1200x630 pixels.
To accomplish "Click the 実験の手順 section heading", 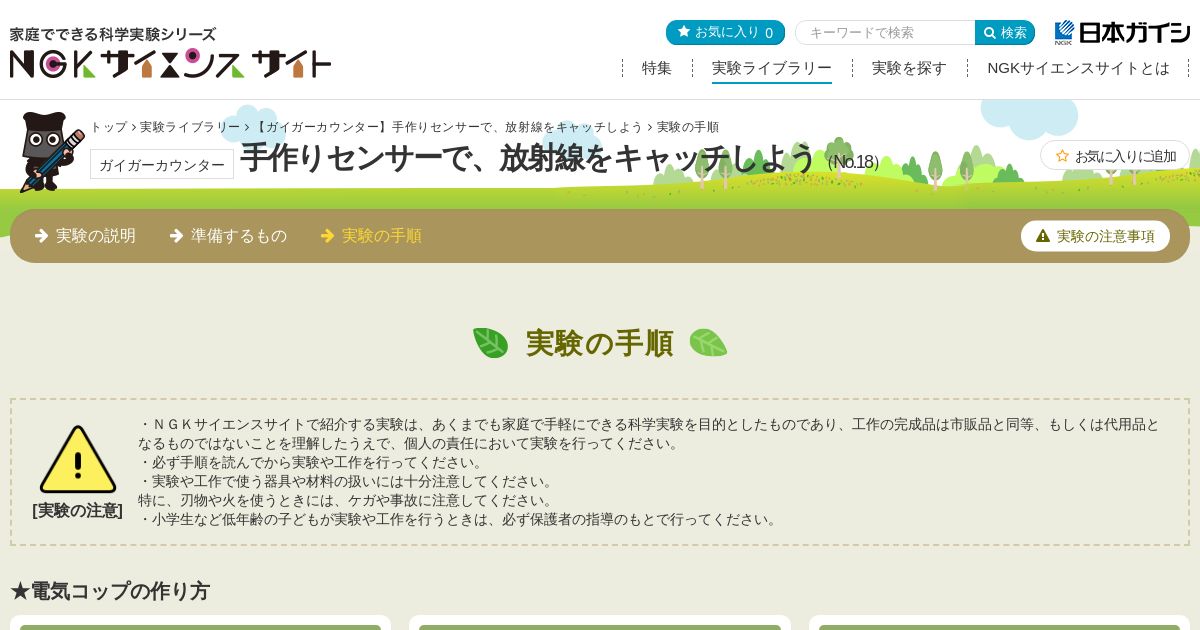I will point(599,343).
